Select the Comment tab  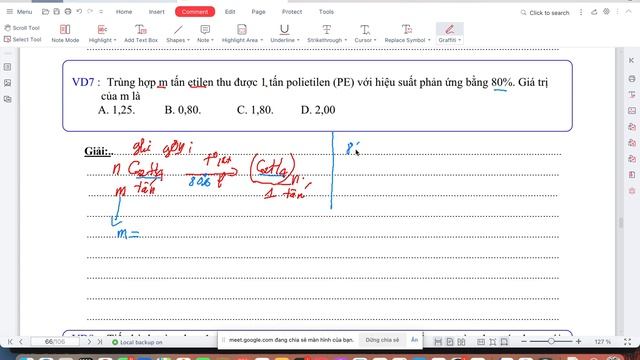click(195, 12)
